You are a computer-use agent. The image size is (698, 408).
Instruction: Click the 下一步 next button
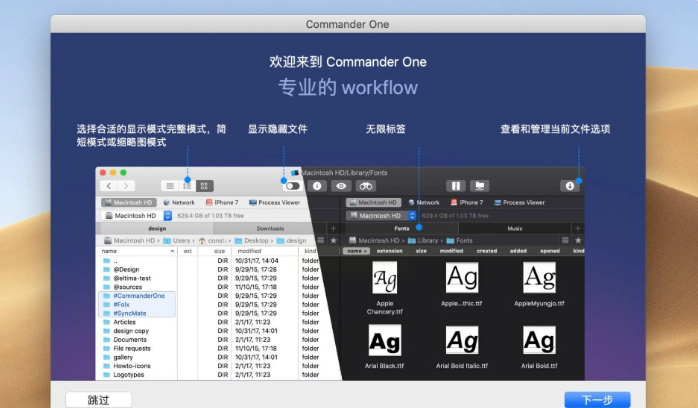click(597, 400)
